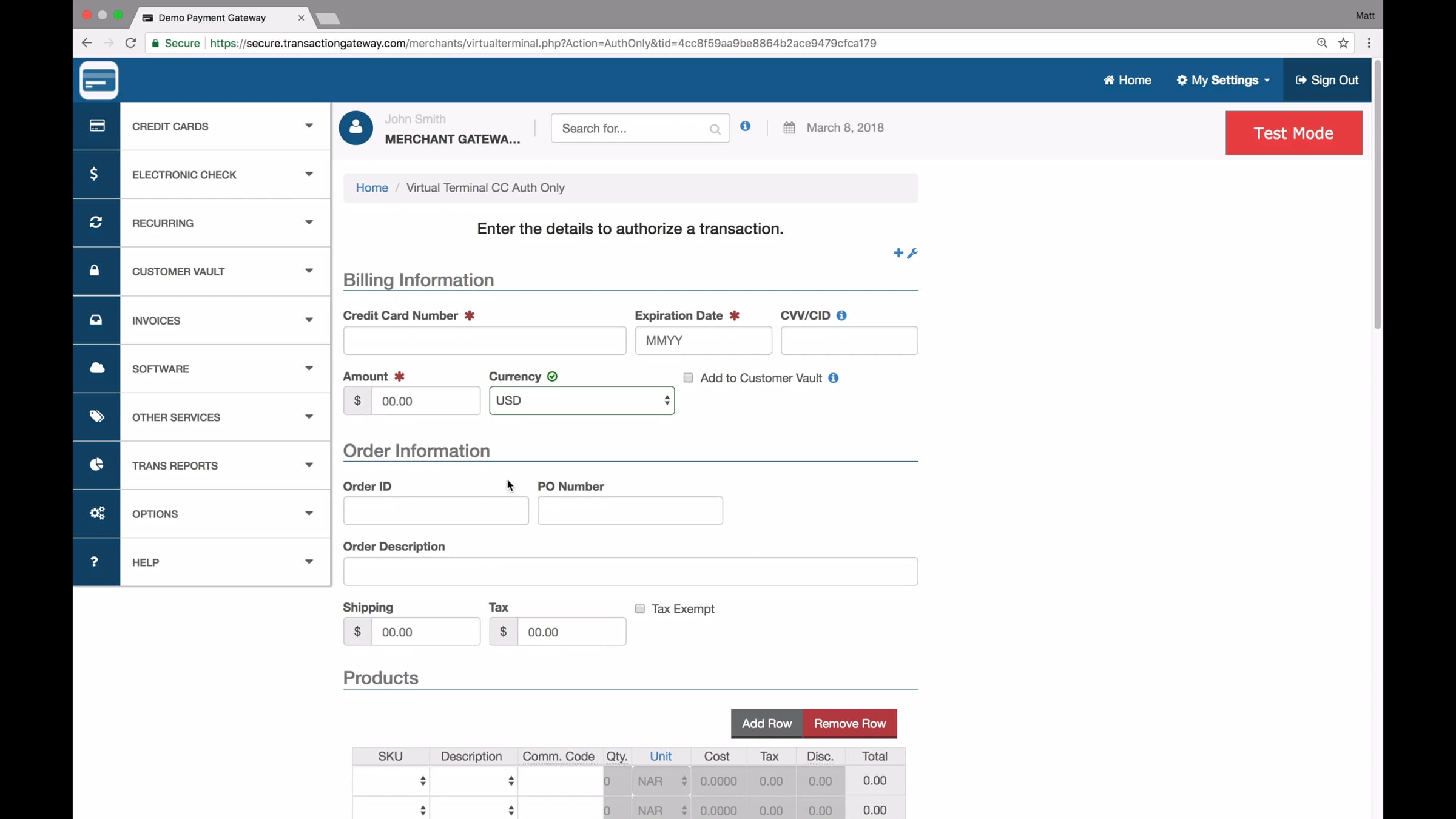Go back using the browser back arrow
The height and width of the screenshot is (819, 1456).
87,43
